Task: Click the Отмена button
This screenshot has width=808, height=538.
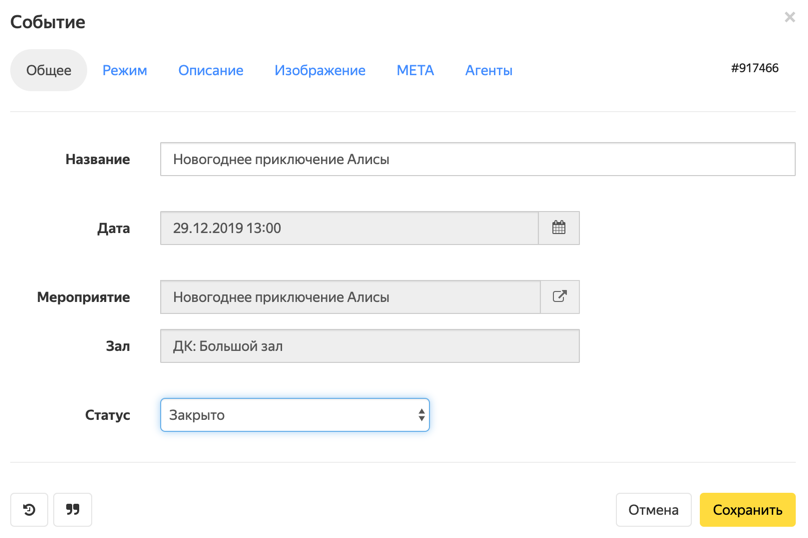Action: (653, 510)
